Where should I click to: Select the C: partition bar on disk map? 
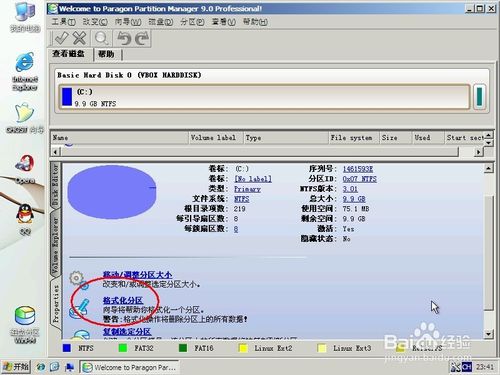265,97
